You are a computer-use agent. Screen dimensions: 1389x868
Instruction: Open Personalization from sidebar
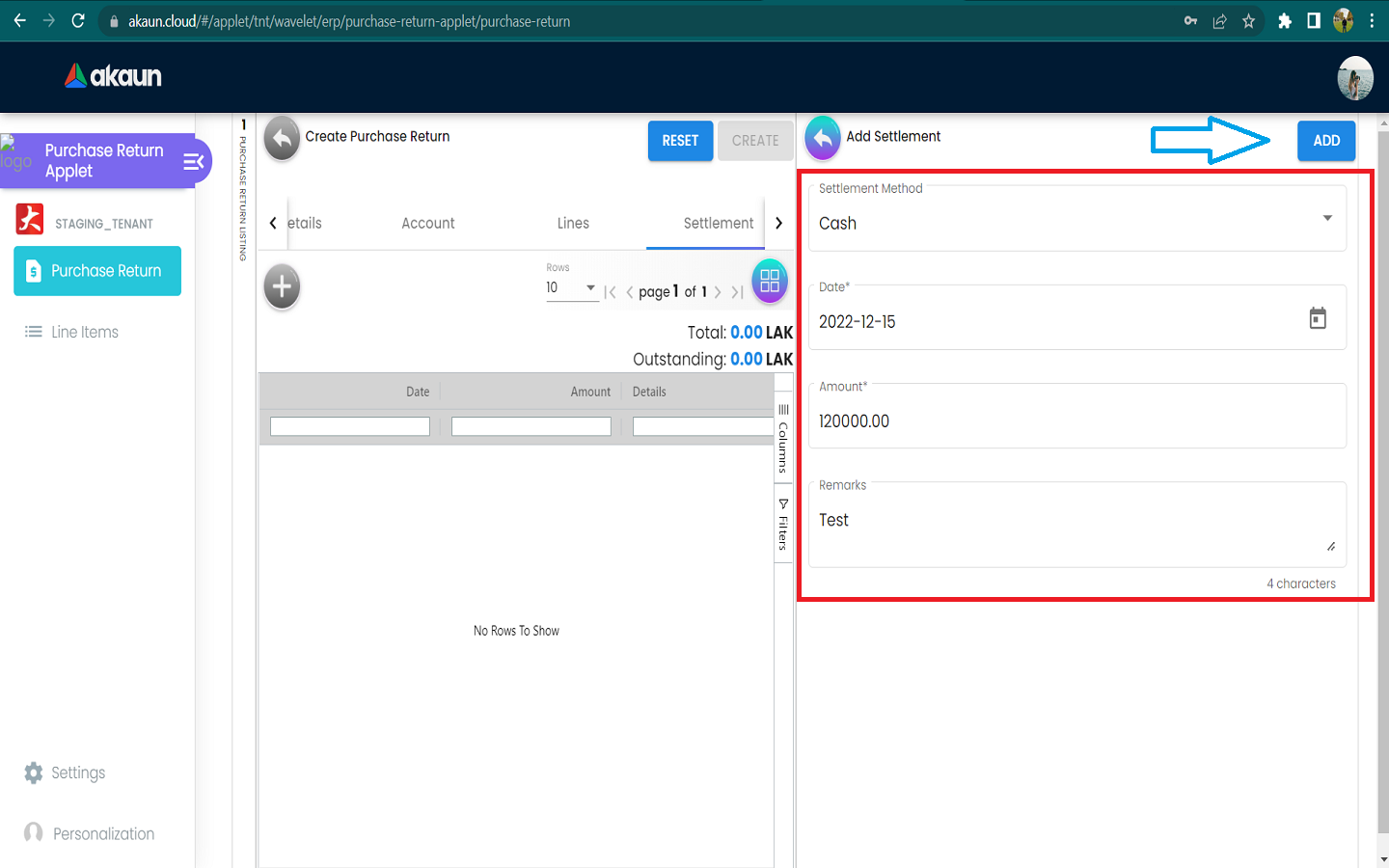[90, 833]
